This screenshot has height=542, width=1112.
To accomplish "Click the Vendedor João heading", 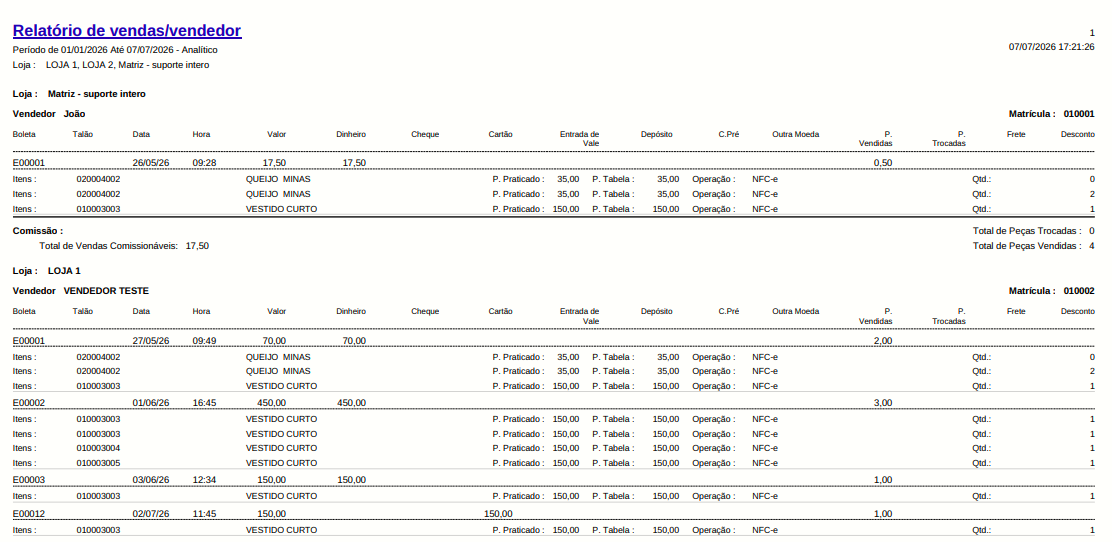I will pos(50,114).
